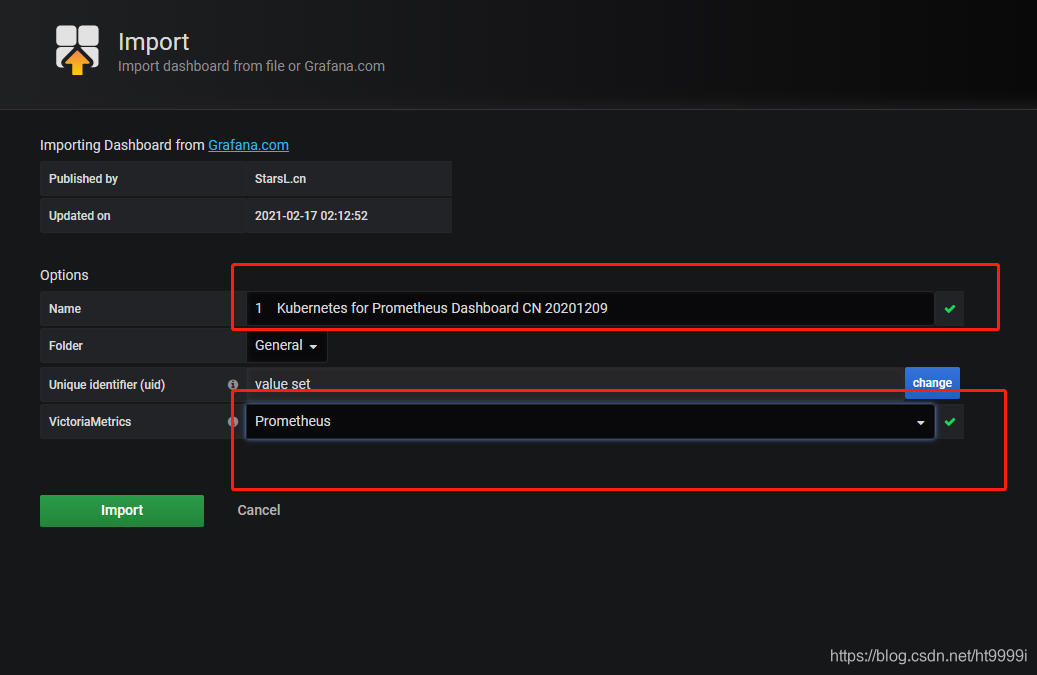Click the 'Folder' label

tap(65, 346)
